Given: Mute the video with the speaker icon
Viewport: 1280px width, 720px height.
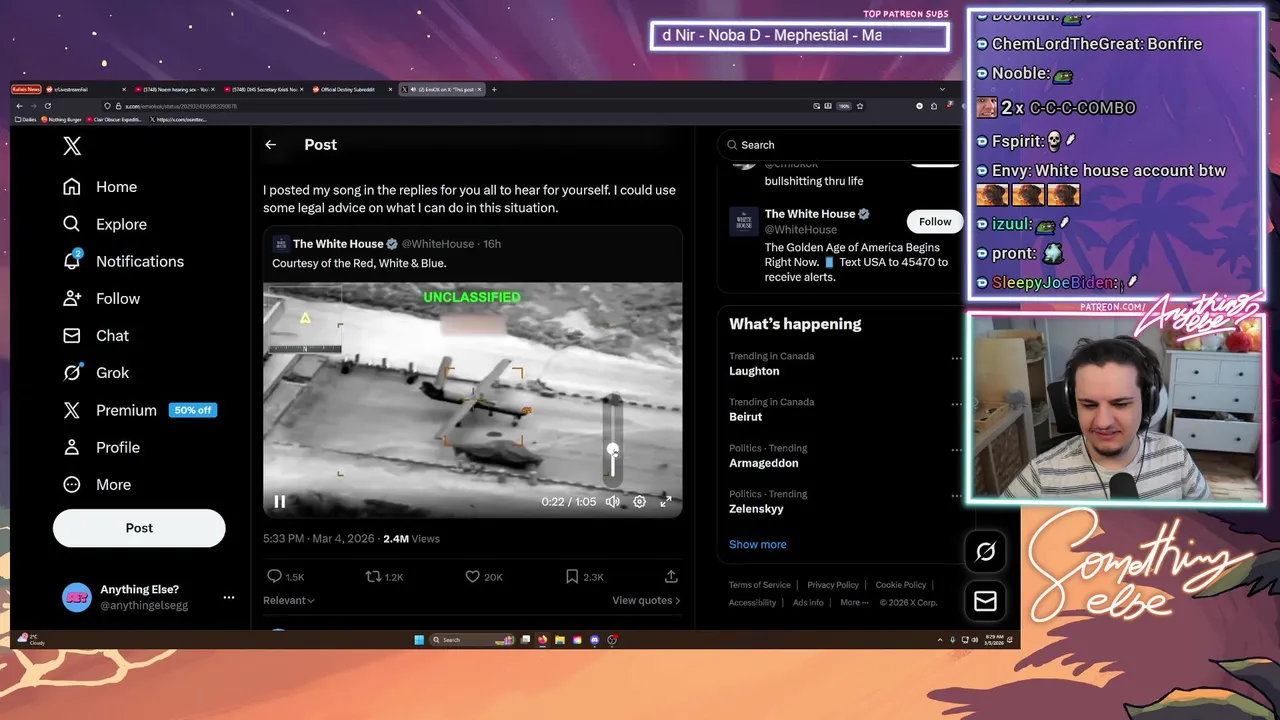Looking at the screenshot, I should point(613,502).
